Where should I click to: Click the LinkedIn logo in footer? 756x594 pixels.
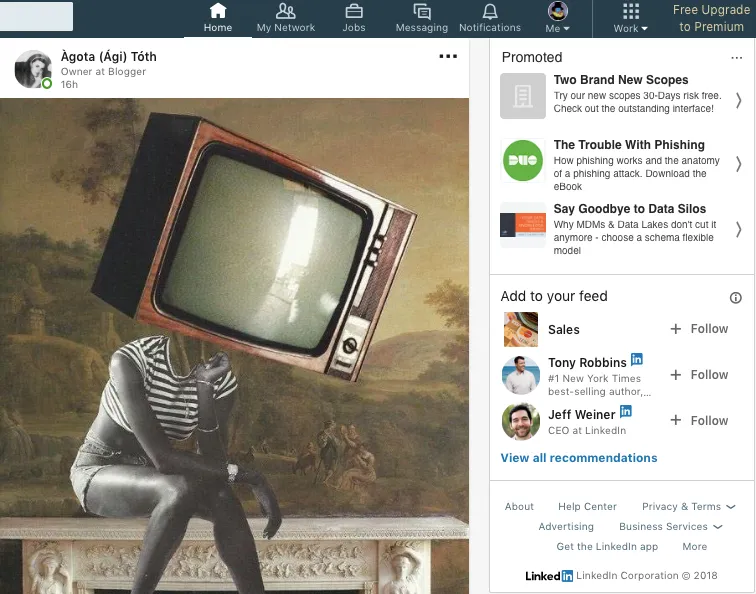click(549, 576)
